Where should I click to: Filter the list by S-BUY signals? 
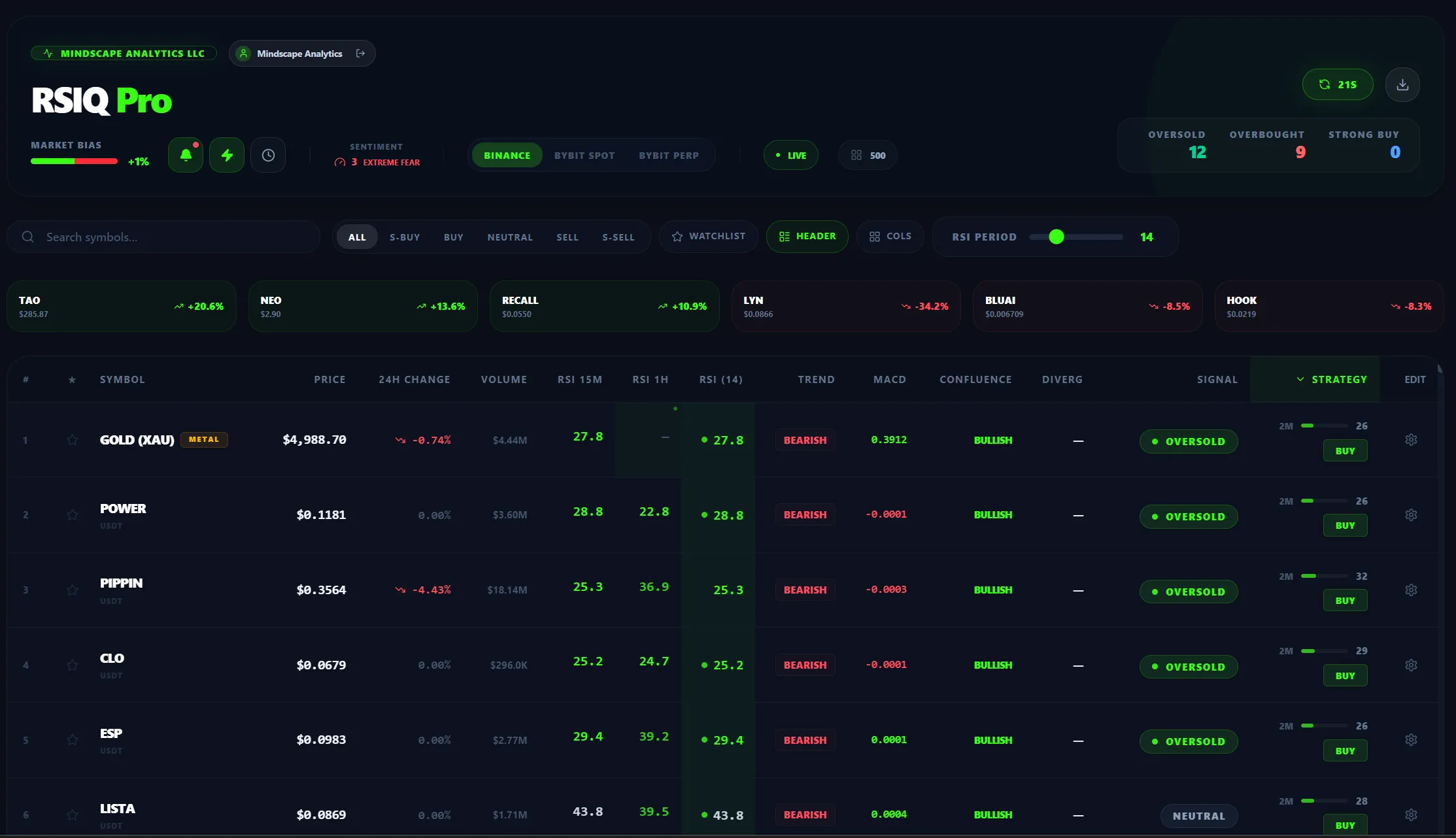[x=405, y=237]
